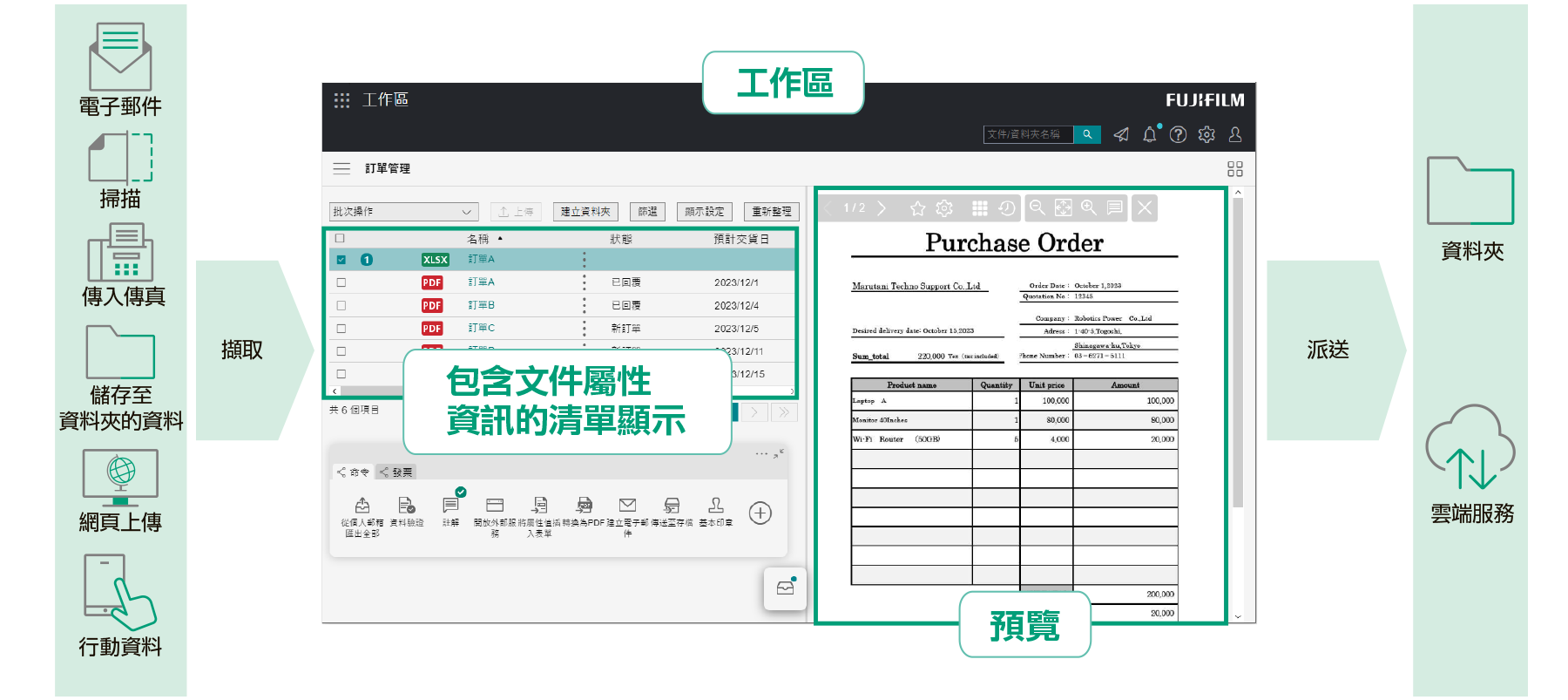
Task: Open the vertical dots menu for PDF 訂單A
Action: pos(584,282)
